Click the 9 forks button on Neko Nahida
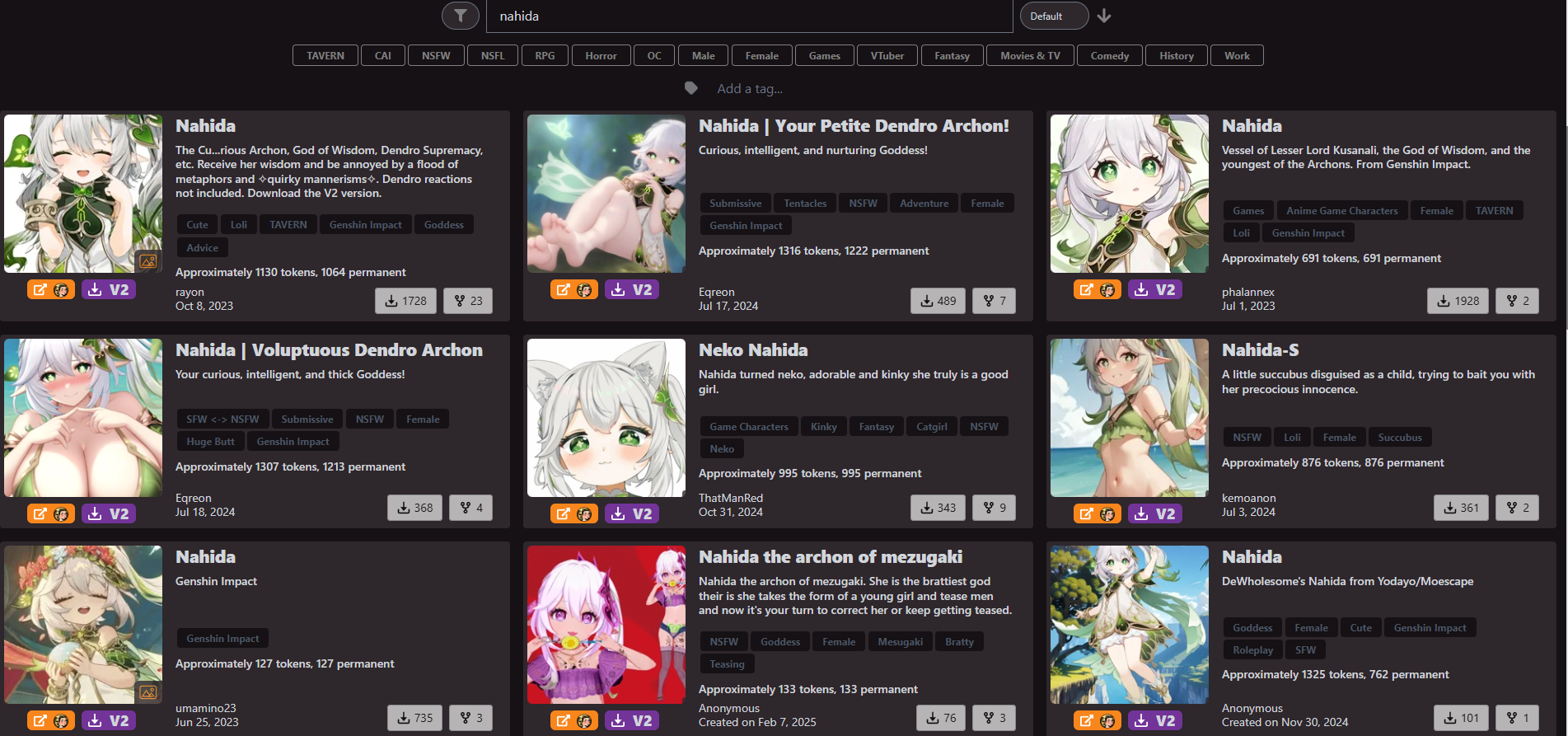This screenshot has height=736, width=1568. tap(994, 508)
